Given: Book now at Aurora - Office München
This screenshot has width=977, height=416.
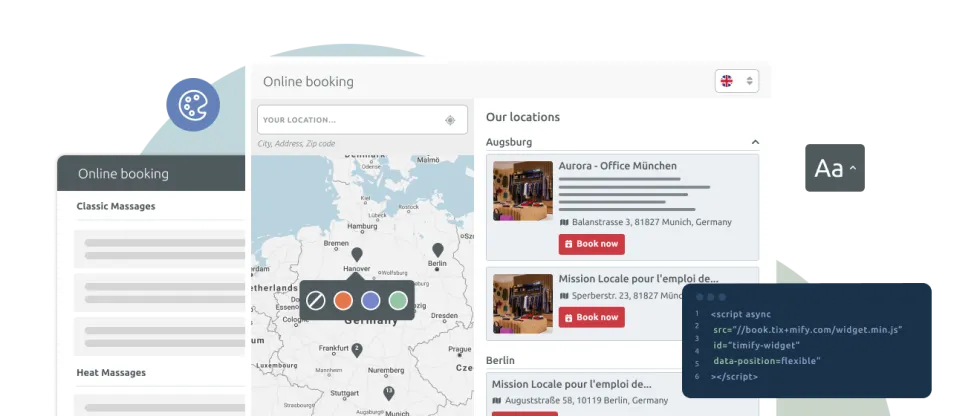Looking at the screenshot, I should [x=591, y=244].
